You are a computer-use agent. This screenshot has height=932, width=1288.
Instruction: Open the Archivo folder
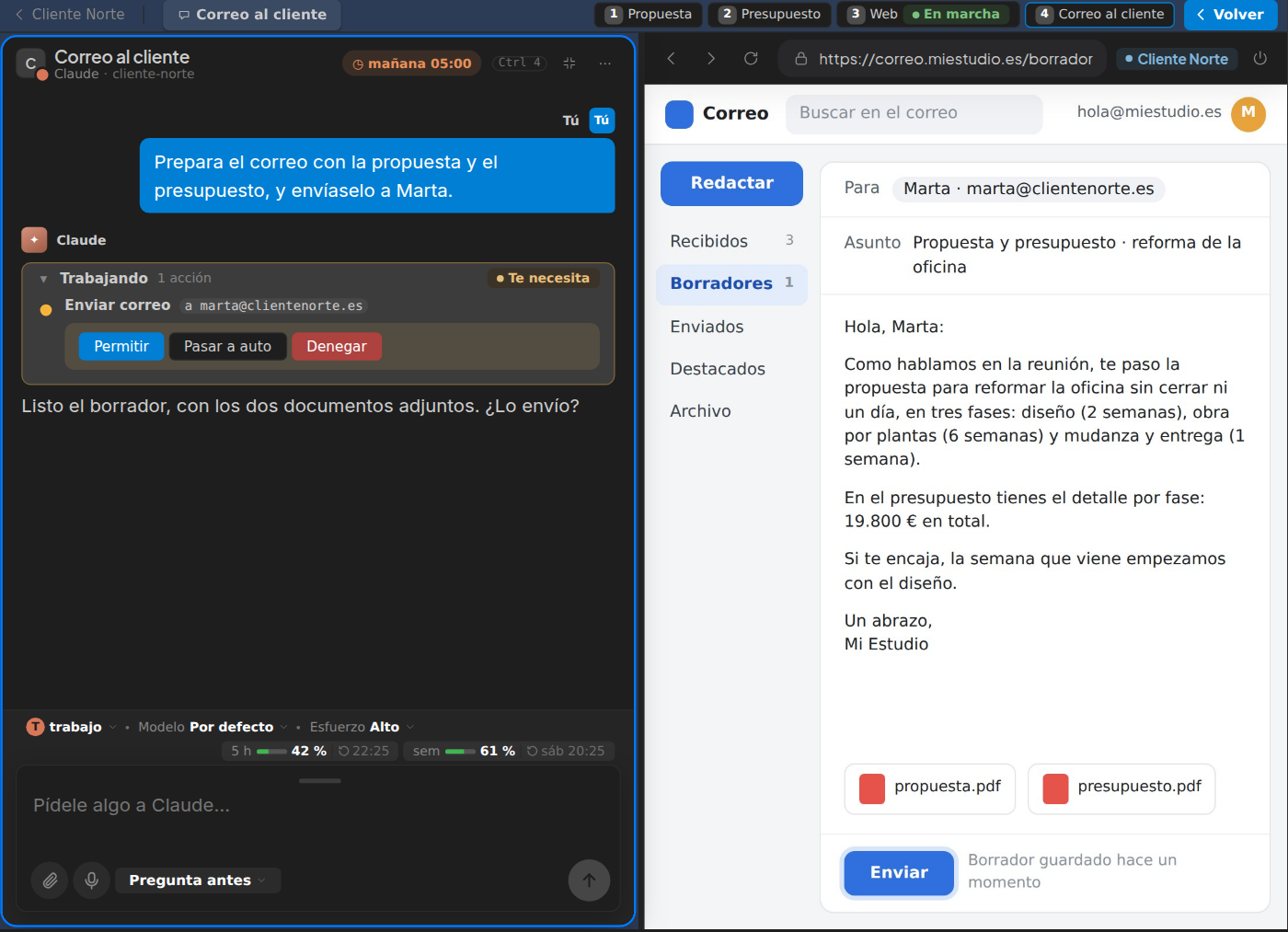[x=731, y=411]
